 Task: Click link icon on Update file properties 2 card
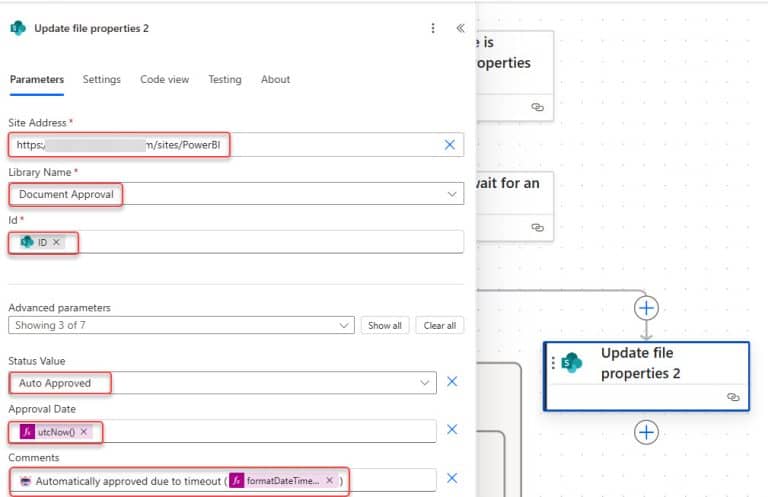pyautogui.click(x=733, y=397)
